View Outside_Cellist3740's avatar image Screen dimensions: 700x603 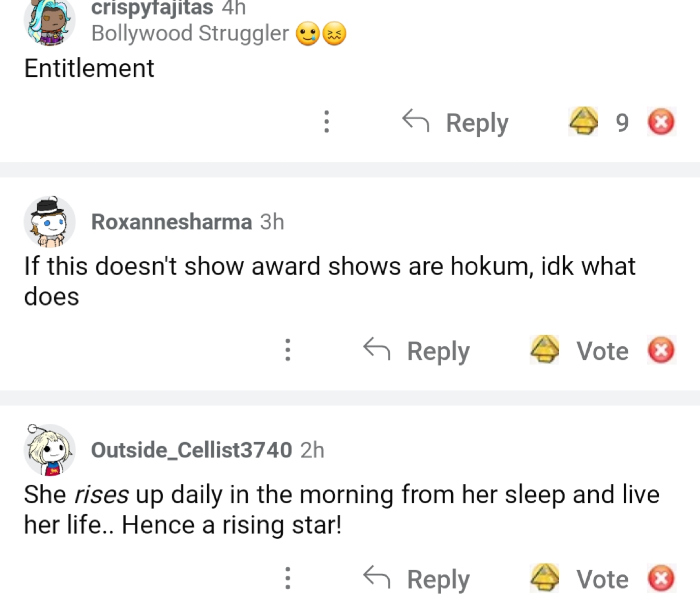click(49, 450)
